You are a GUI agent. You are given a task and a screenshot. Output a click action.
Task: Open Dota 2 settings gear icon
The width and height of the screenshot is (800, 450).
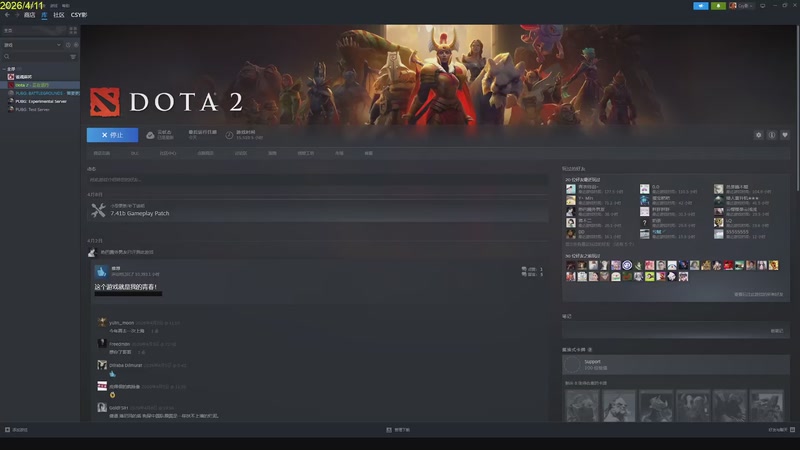tap(759, 135)
